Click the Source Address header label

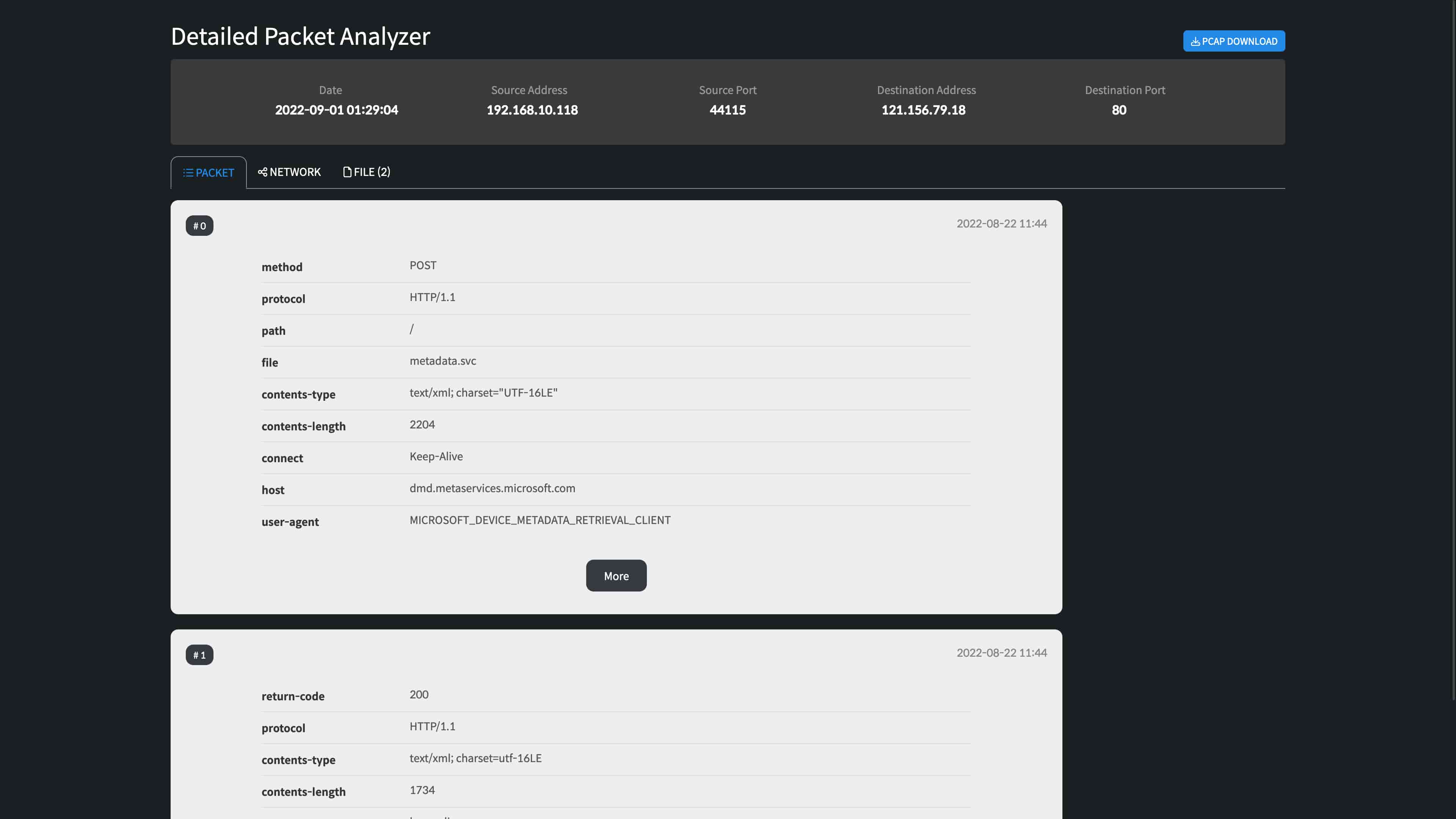tap(529, 90)
